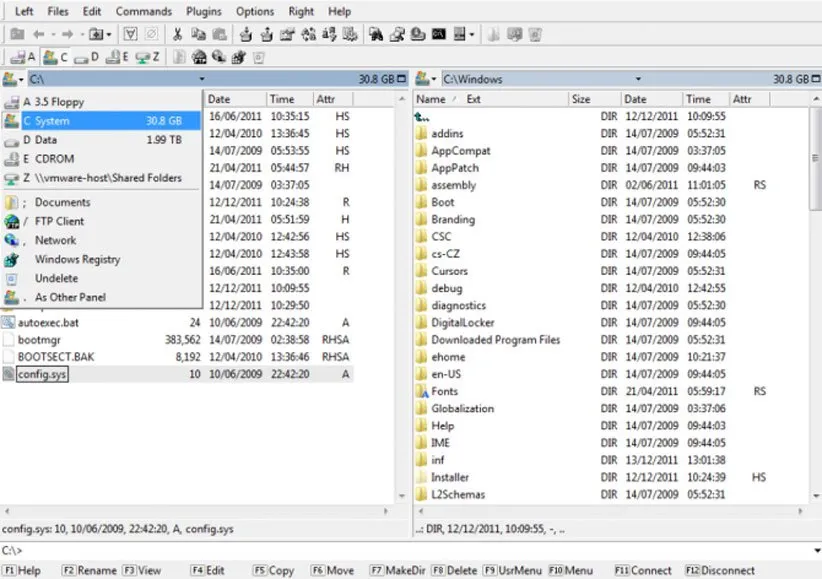Click the Find files binoculars icon
The image size is (822, 579).
376,34
